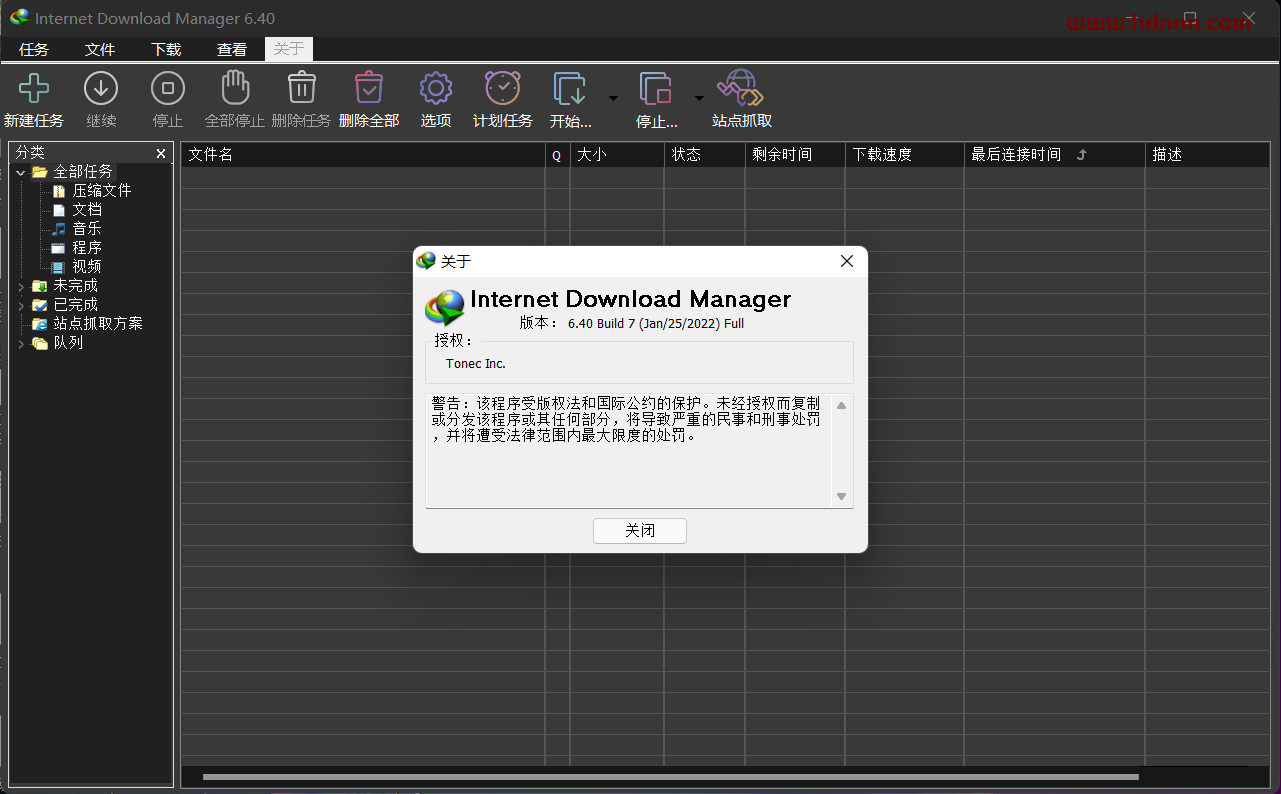Select the 压缩文件 category in tree
This screenshot has height=794, width=1281.
tap(101, 190)
